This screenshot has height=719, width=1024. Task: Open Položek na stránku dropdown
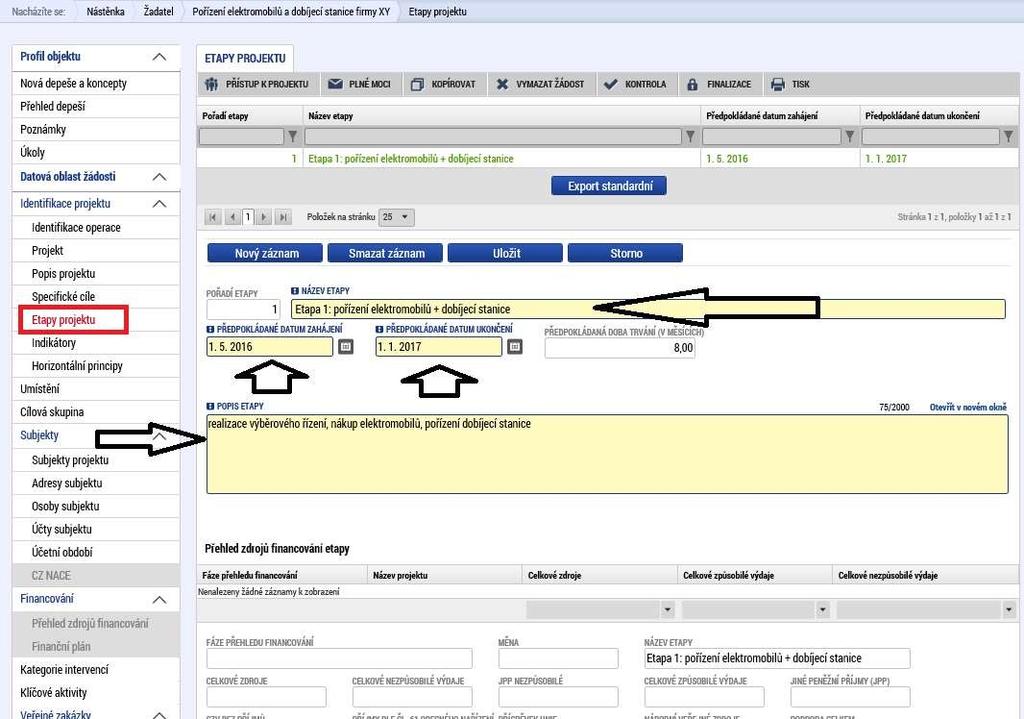(x=396, y=217)
